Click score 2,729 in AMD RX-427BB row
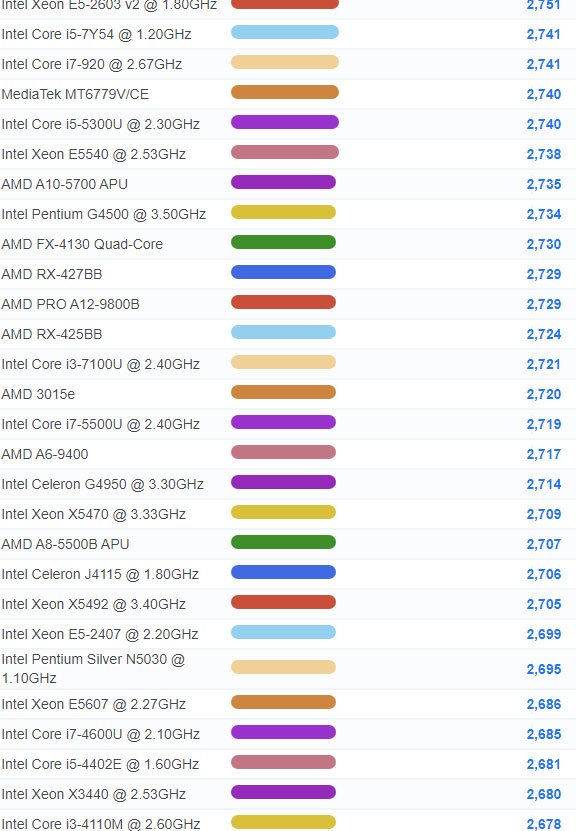The height and width of the screenshot is (831, 576). [x=544, y=275]
